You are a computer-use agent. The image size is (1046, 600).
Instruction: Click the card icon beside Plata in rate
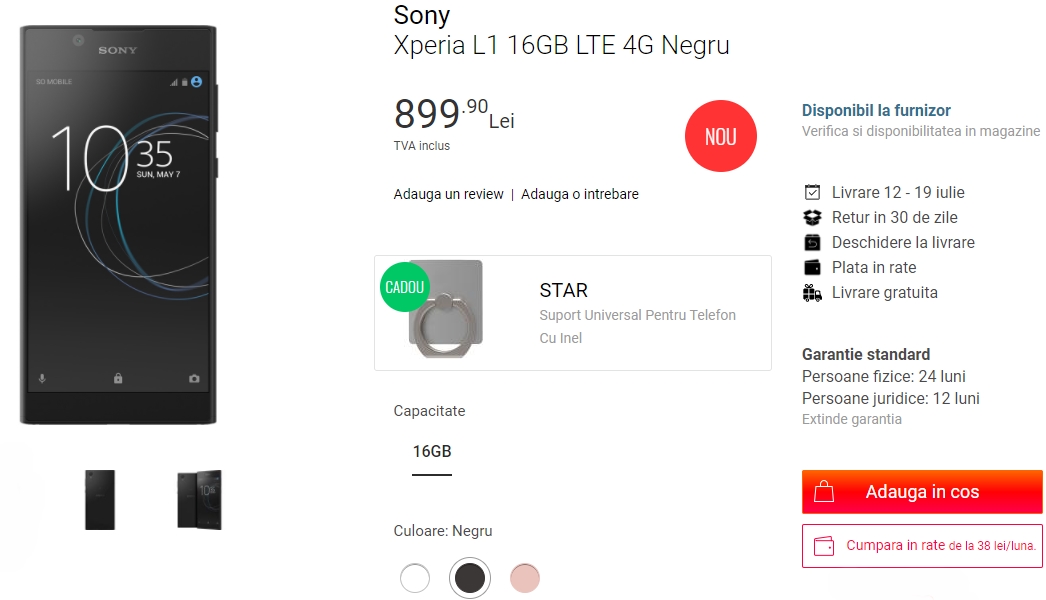[813, 266]
